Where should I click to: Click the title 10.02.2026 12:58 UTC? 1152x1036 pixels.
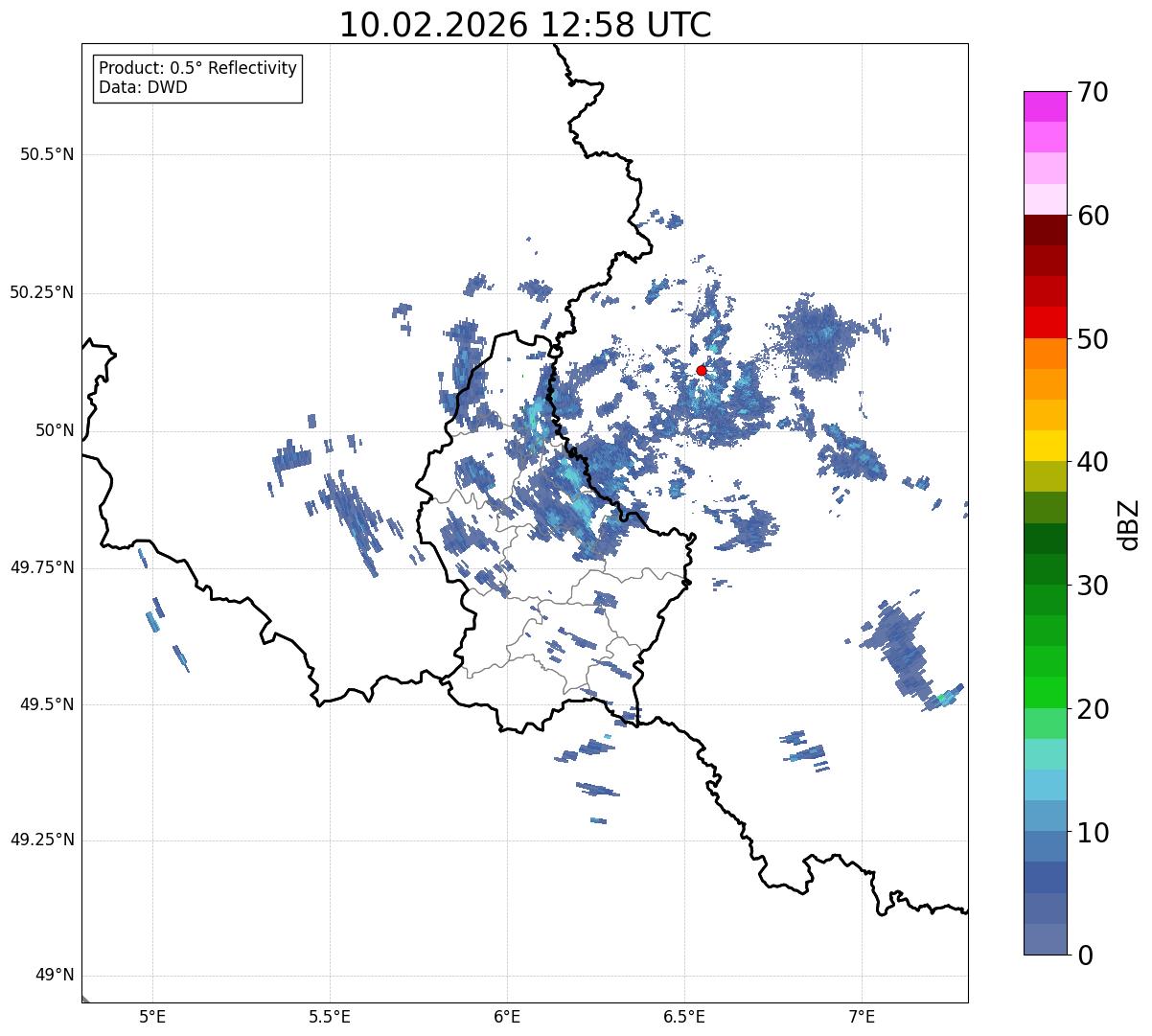525,25
